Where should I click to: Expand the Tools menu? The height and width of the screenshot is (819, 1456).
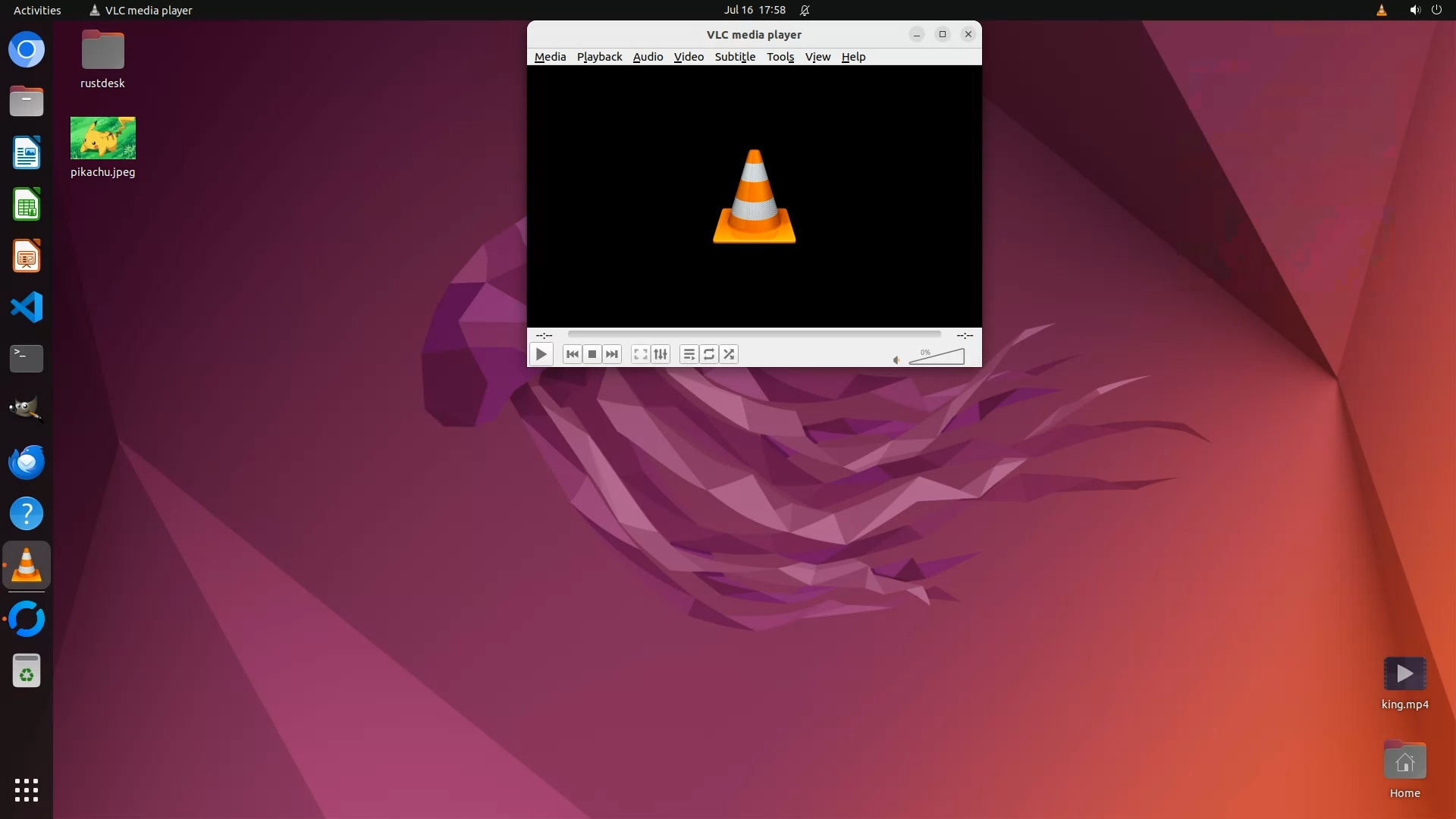pyautogui.click(x=780, y=57)
